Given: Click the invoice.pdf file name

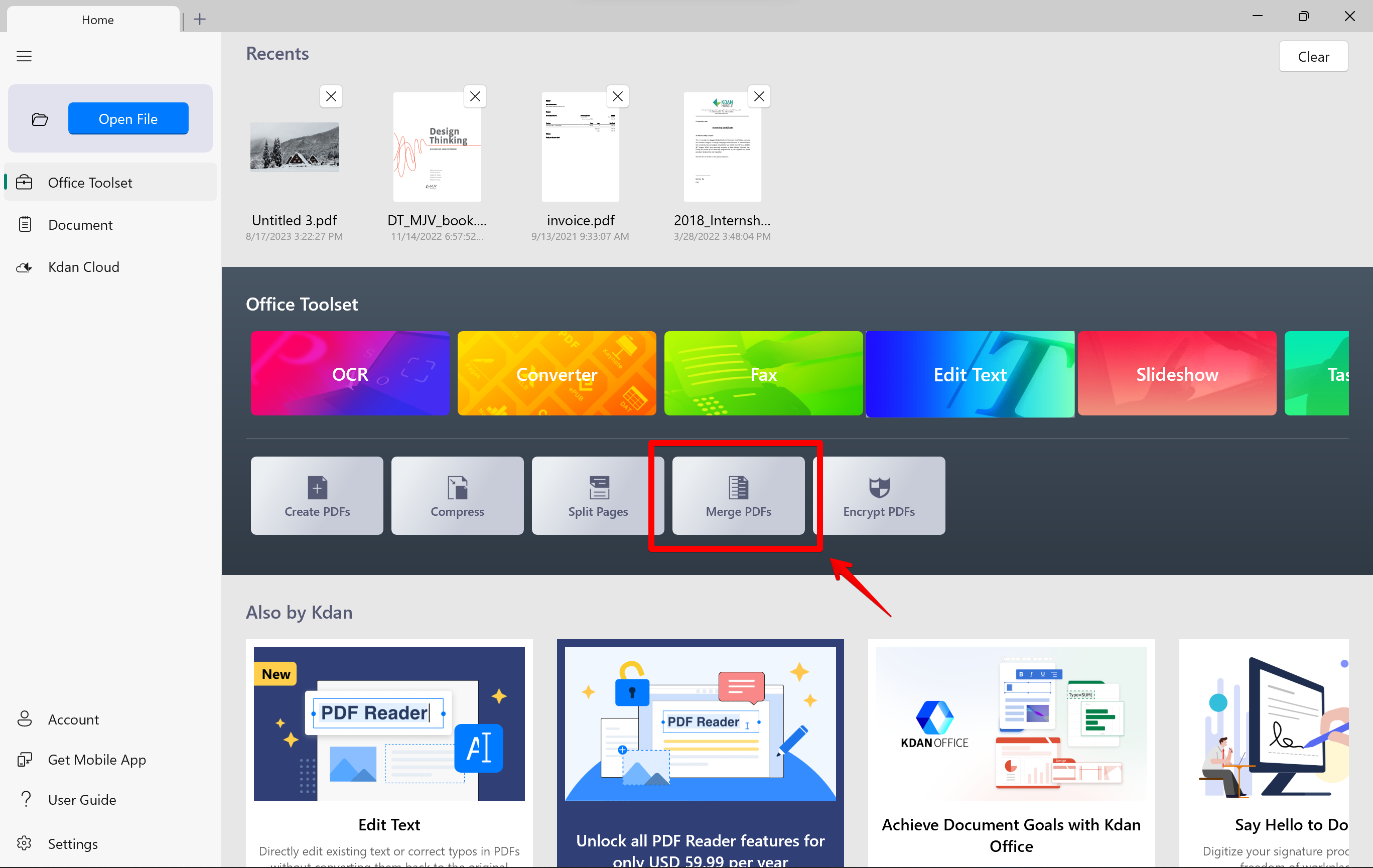Looking at the screenshot, I should [x=581, y=221].
